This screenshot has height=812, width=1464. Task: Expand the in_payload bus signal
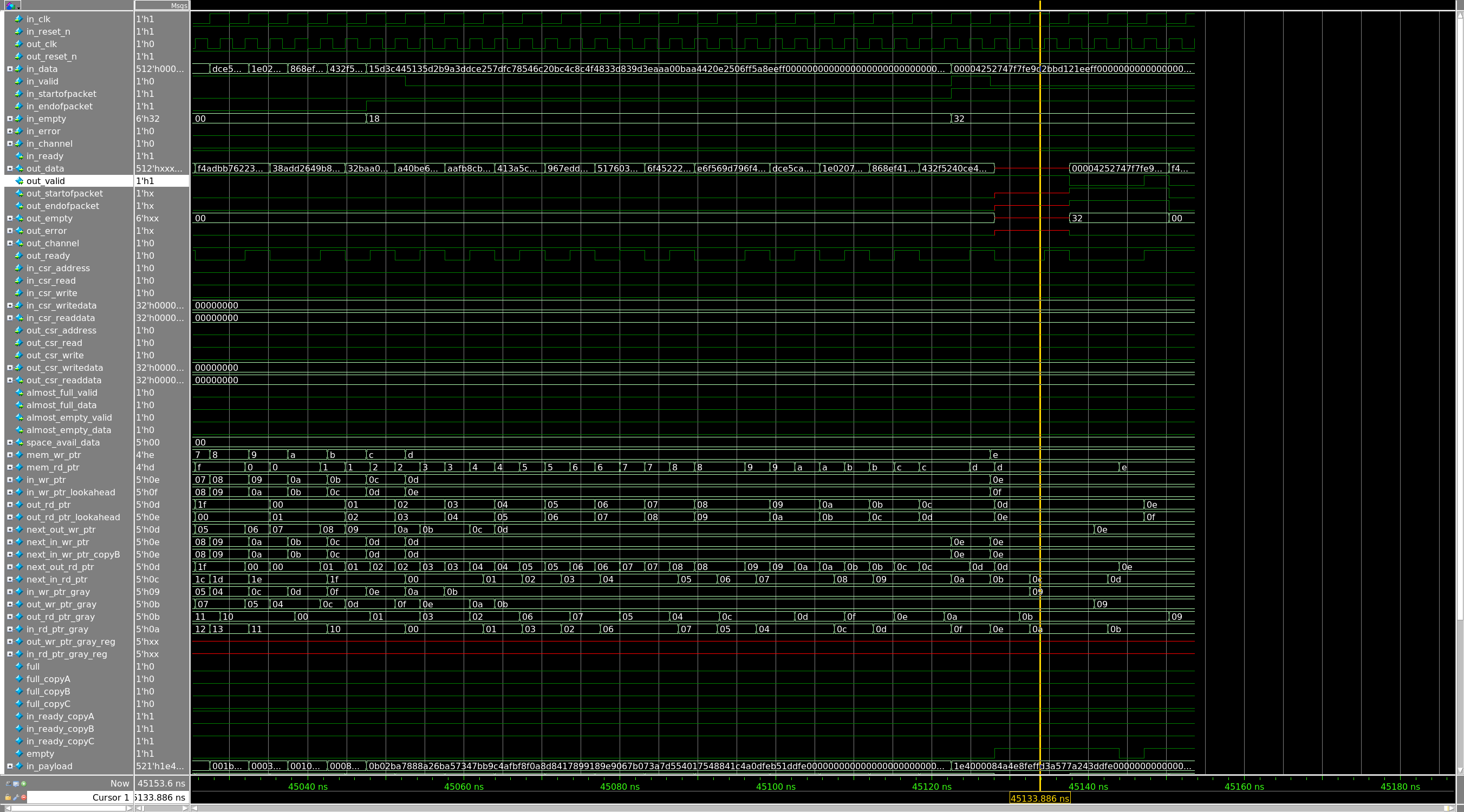pos(10,766)
